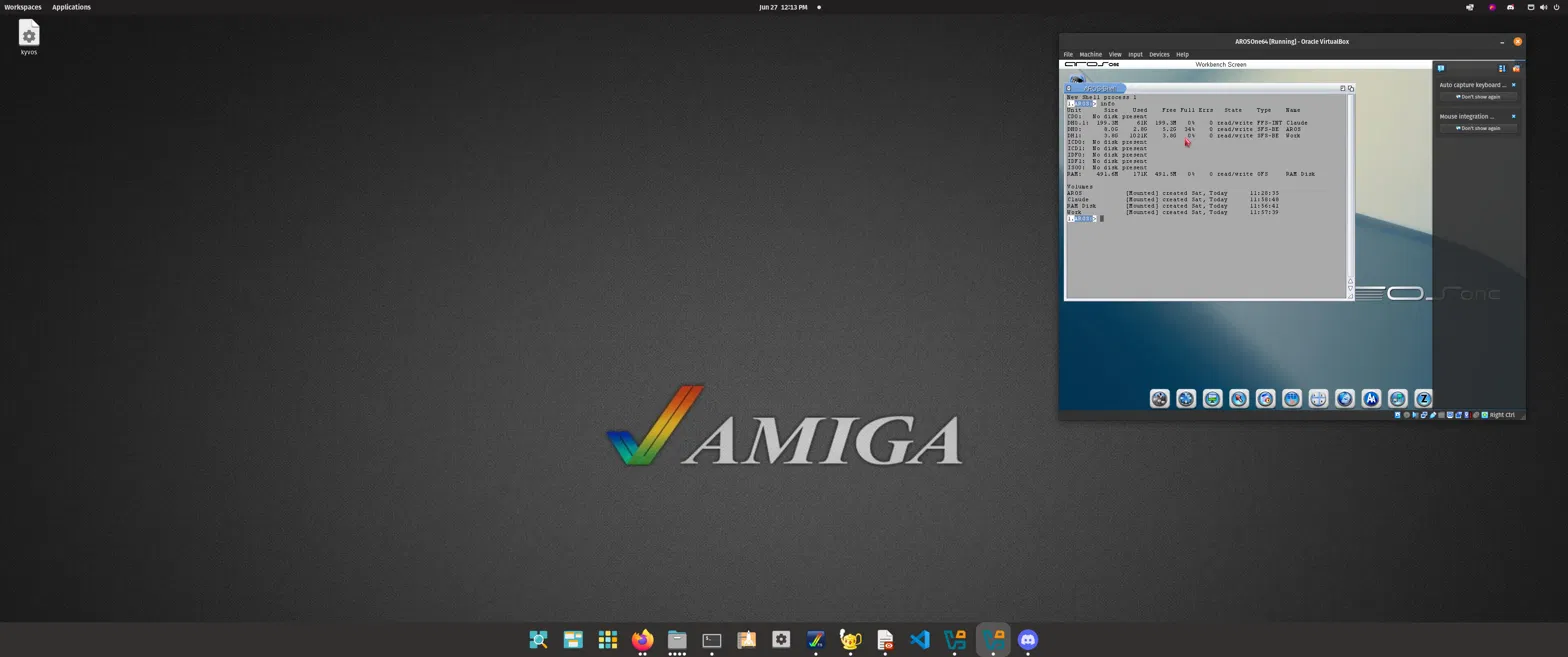
Task: Open the document viewer icon in dock
Action: pyautogui.click(x=885, y=640)
